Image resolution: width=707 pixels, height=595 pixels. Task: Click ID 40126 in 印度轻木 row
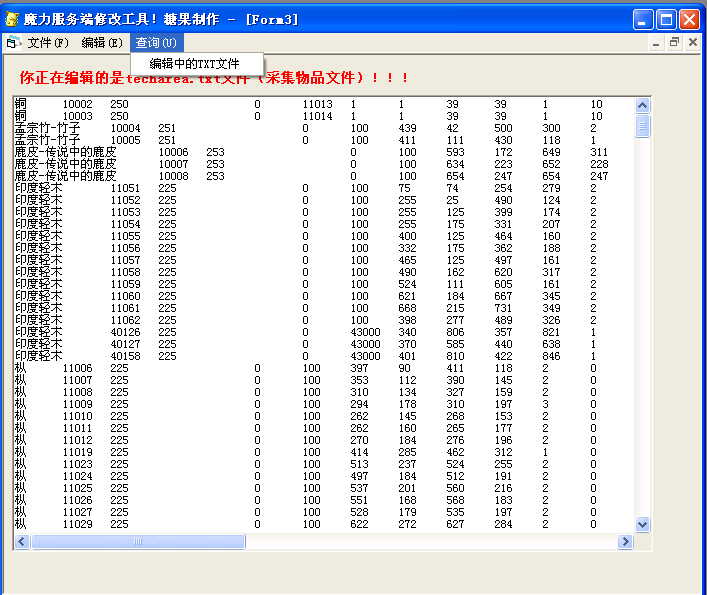[x=125, y=332]
